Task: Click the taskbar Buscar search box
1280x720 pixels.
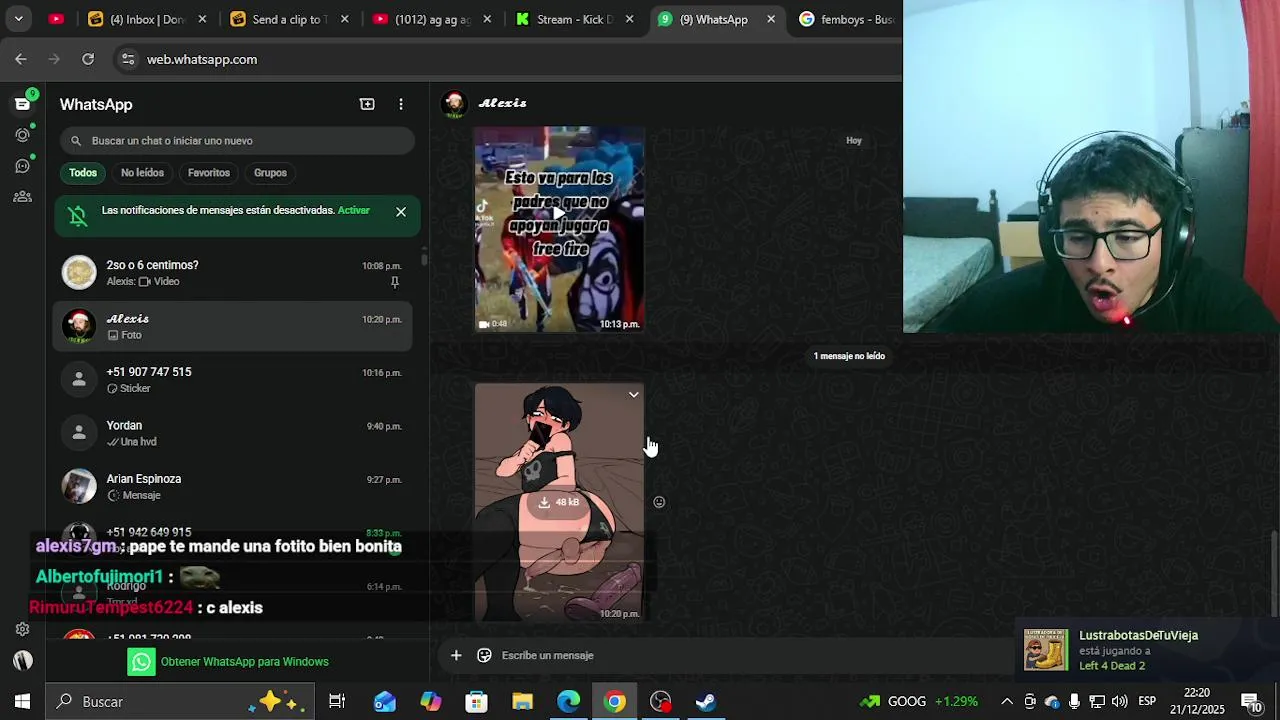Action: coord(180,702)
